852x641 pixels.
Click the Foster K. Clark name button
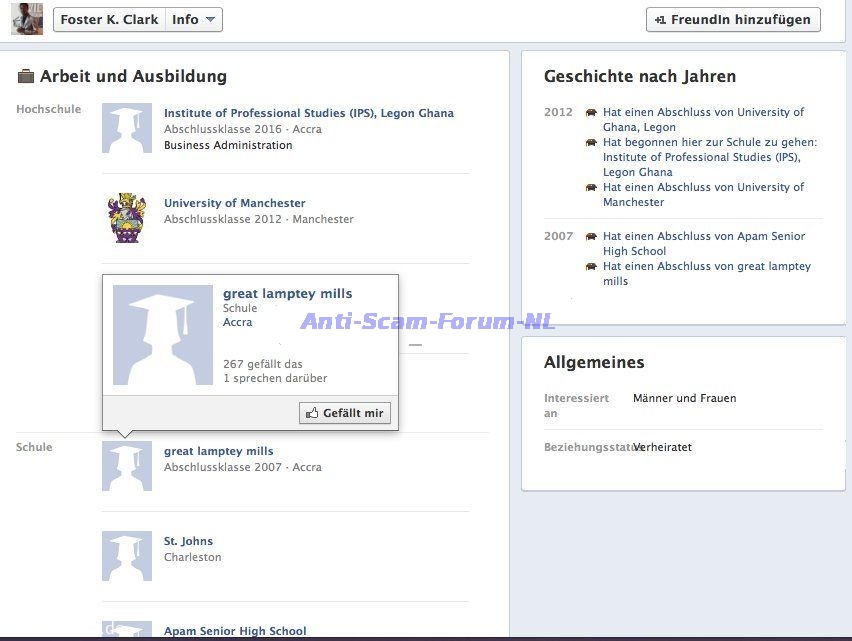point(109,20)
